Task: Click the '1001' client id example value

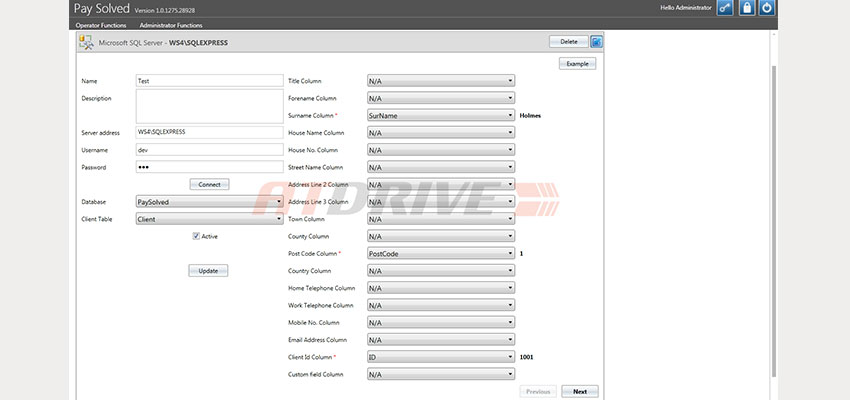Action: point(526,357)
